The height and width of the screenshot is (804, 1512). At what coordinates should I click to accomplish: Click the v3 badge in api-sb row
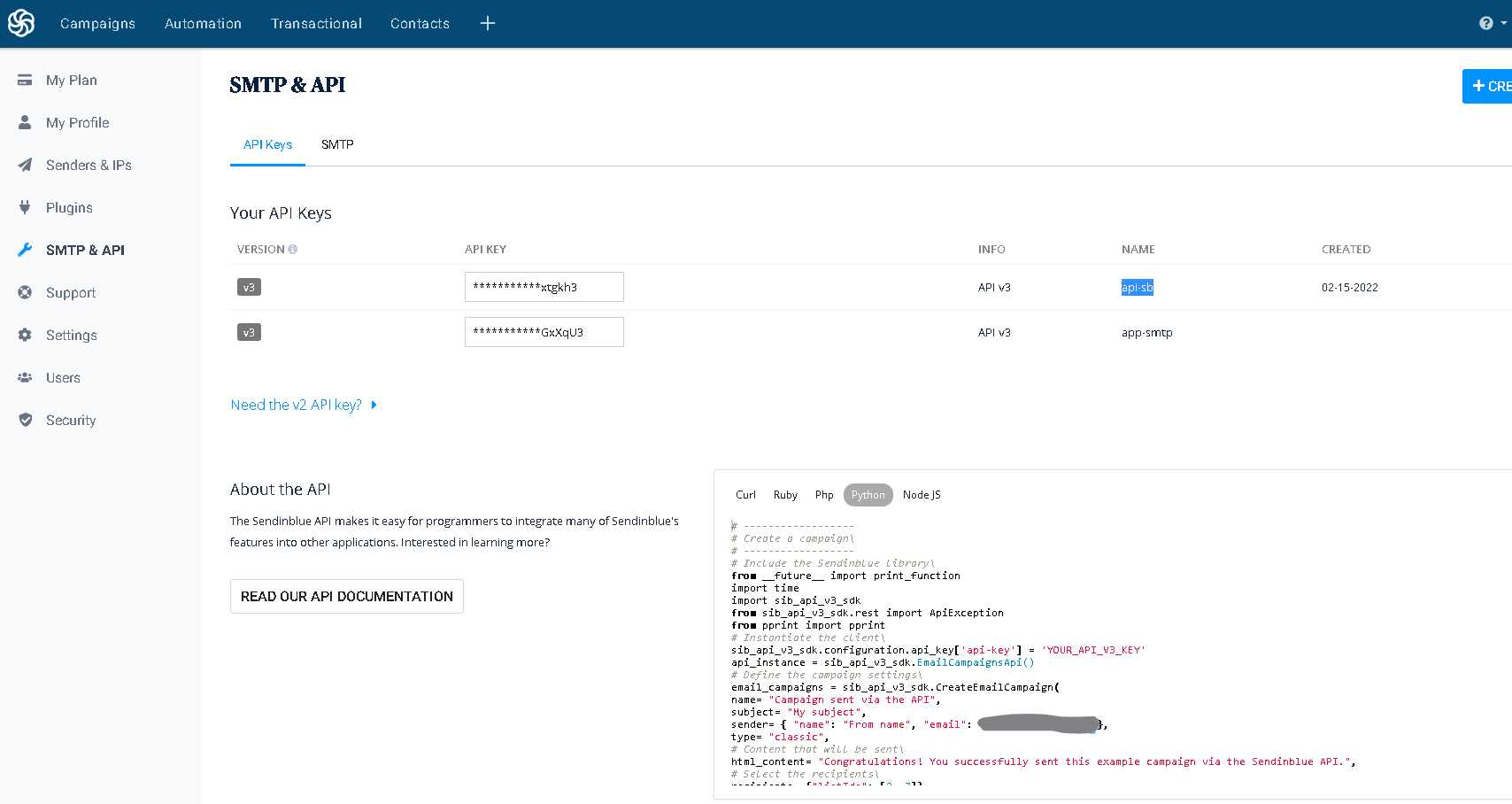[249, 287]
